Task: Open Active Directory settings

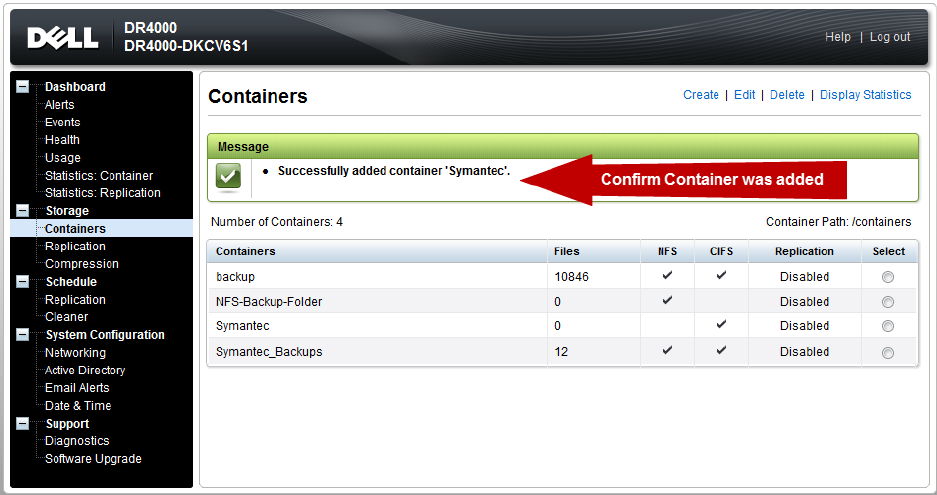Action: (x=85, y=370)
